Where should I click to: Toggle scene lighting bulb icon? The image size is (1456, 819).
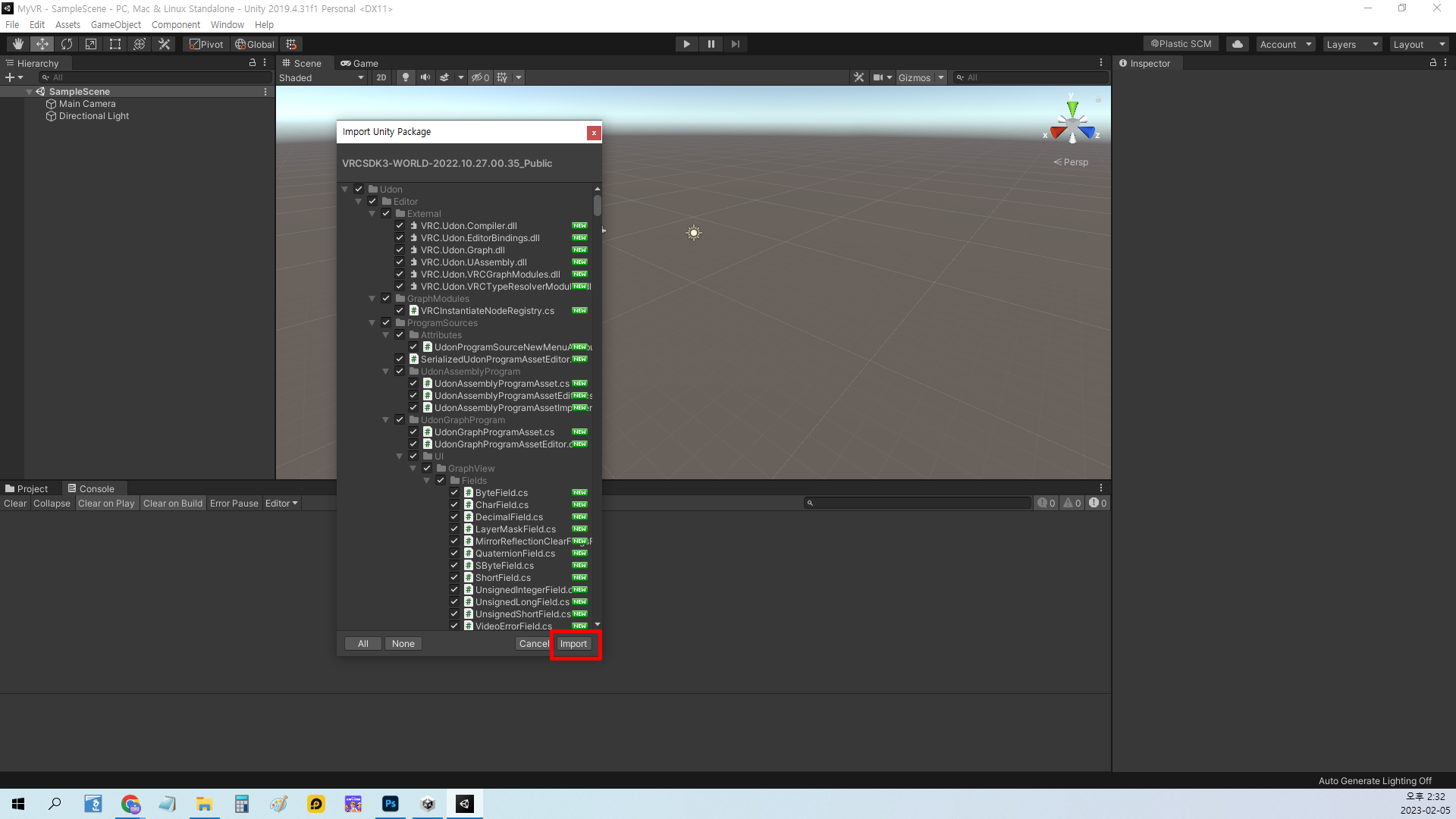click(x=406, y=77)
